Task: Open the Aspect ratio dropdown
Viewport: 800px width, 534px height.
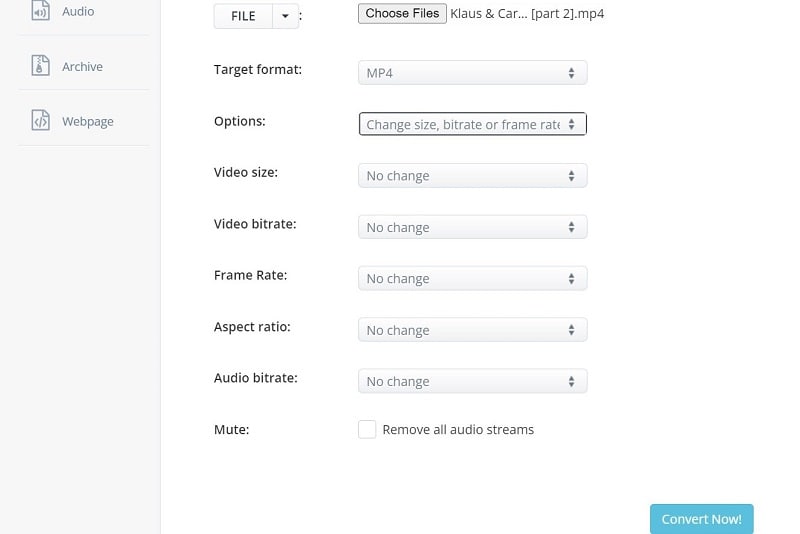Action: click(472, 330)
